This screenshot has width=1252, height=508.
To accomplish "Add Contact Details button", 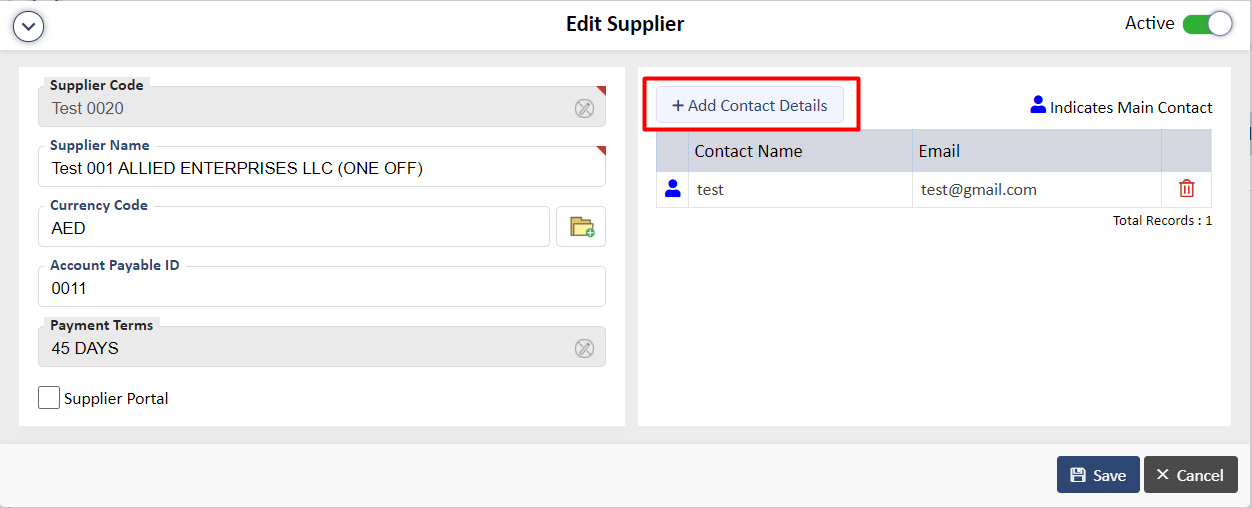I will tap(750, 105).
